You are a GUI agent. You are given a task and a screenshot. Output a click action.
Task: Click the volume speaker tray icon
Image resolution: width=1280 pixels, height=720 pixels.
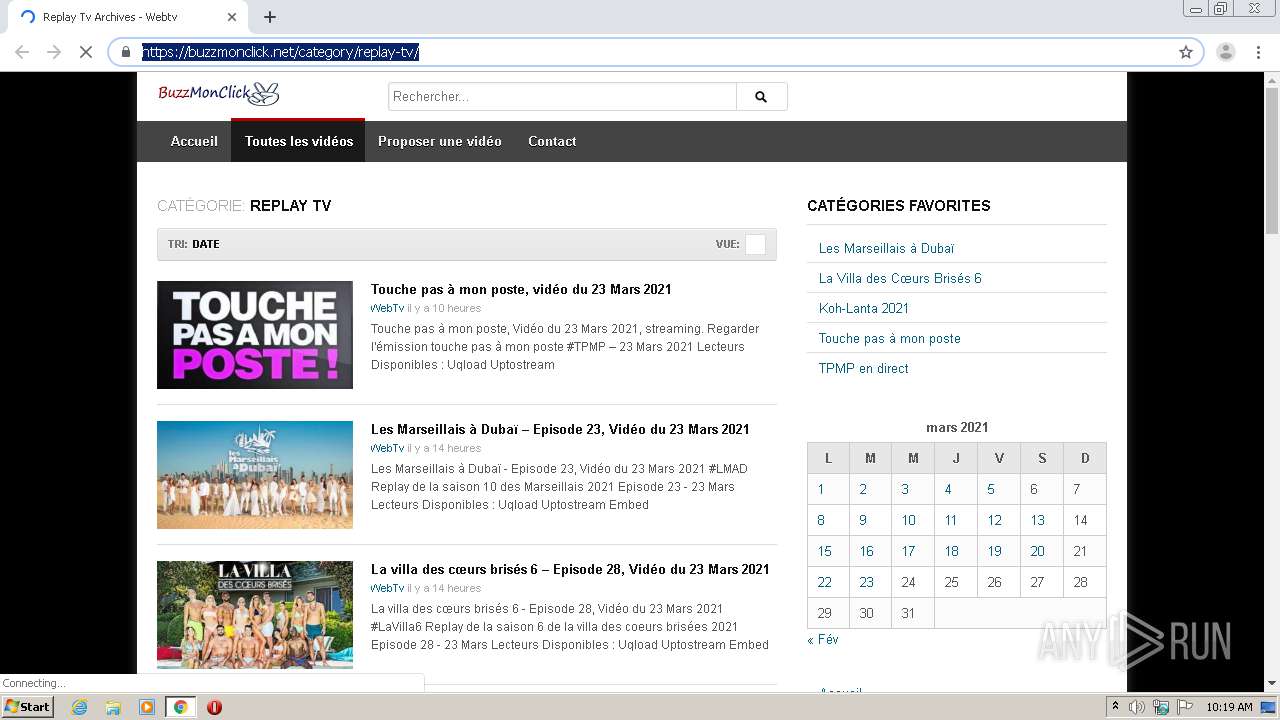click(x=1137, y=707)
